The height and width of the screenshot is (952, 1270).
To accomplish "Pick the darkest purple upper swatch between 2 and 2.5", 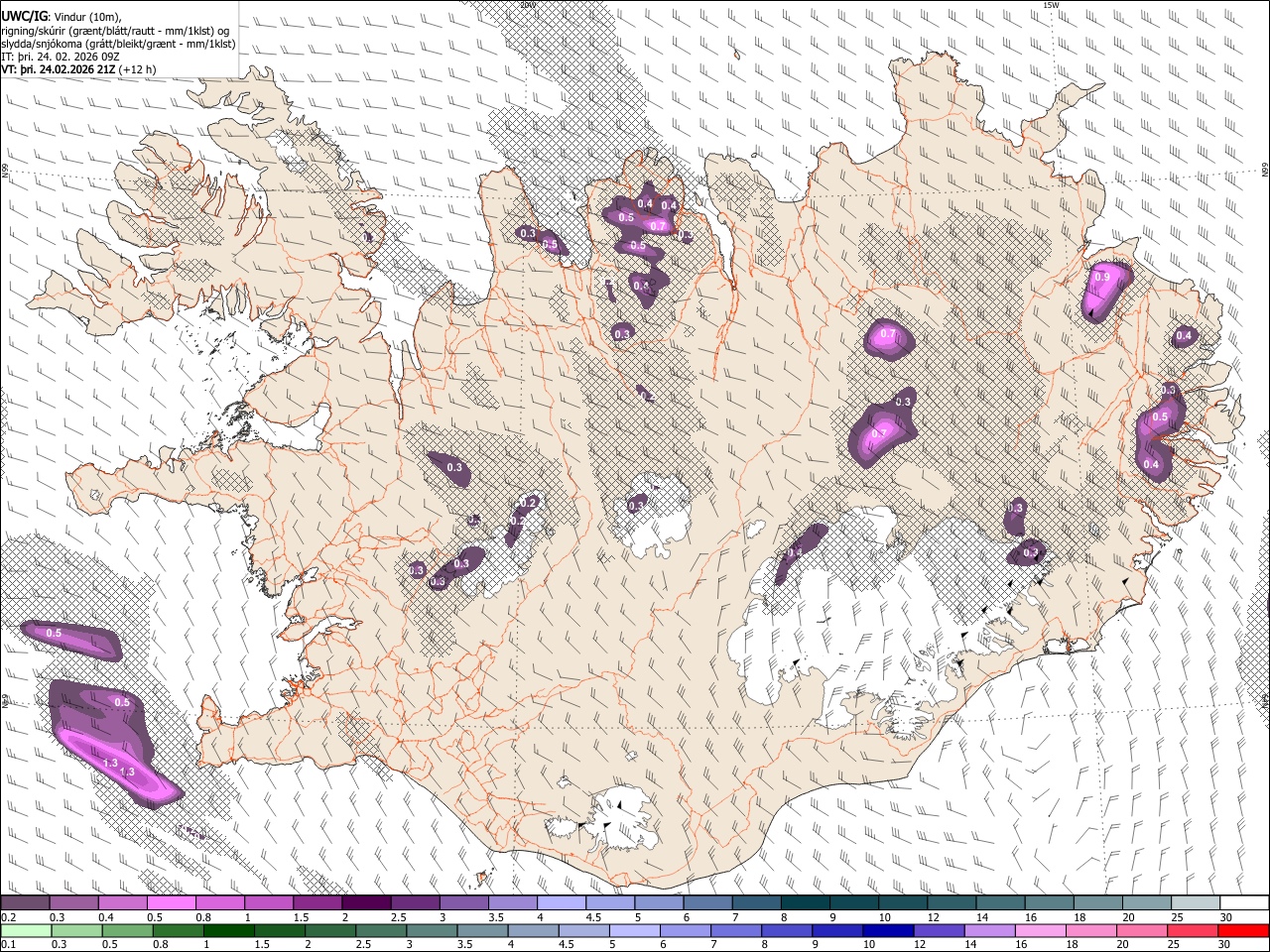I will tap(366, 903).
